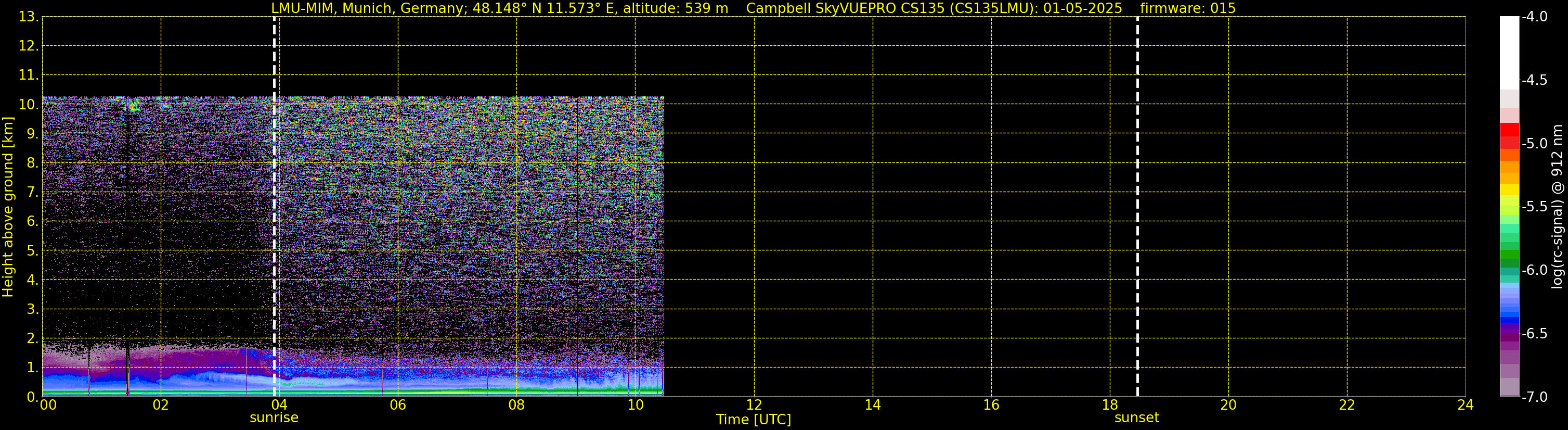Click the '16' time axis tick

coord(992,405)
